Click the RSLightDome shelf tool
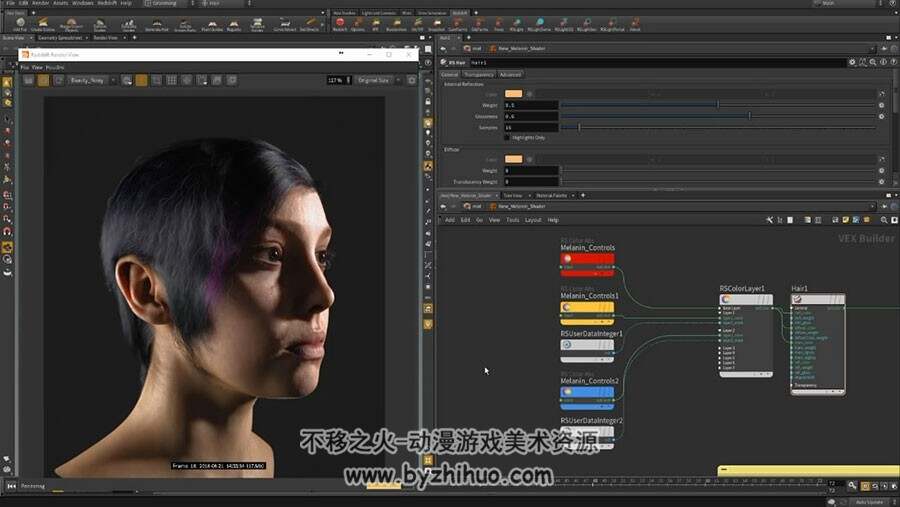Viewport: 900px width, 507px height. pyautogui.click(x=539, y=24)
